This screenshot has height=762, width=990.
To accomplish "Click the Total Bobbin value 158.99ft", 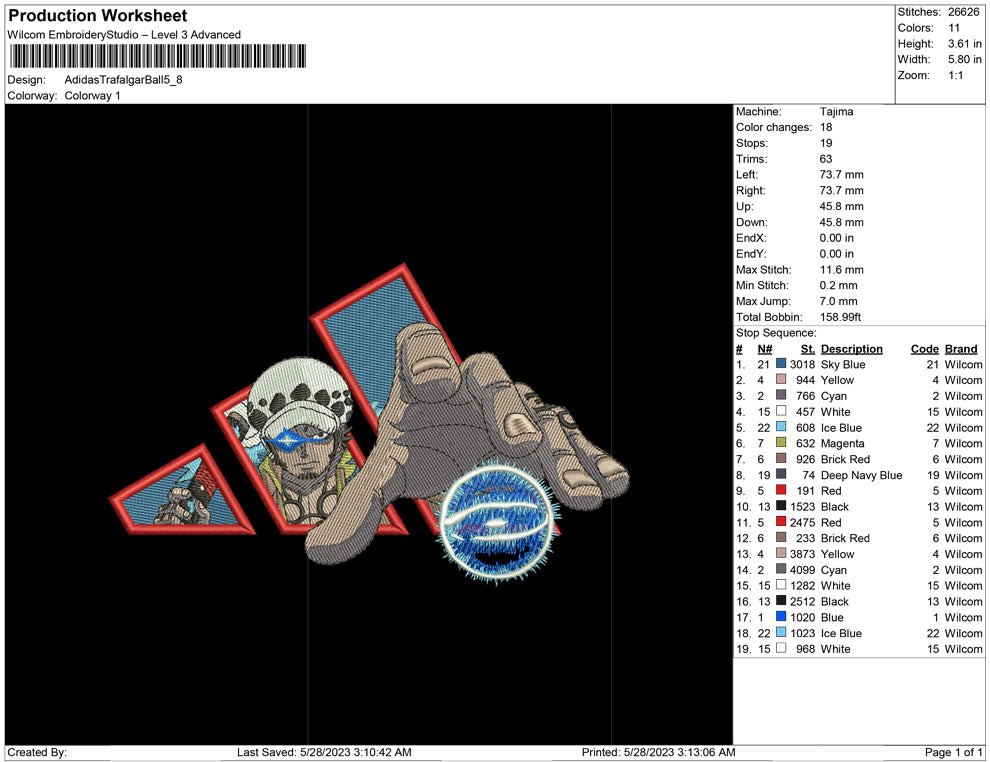I will pyautogui.click(x=840, y=317).
